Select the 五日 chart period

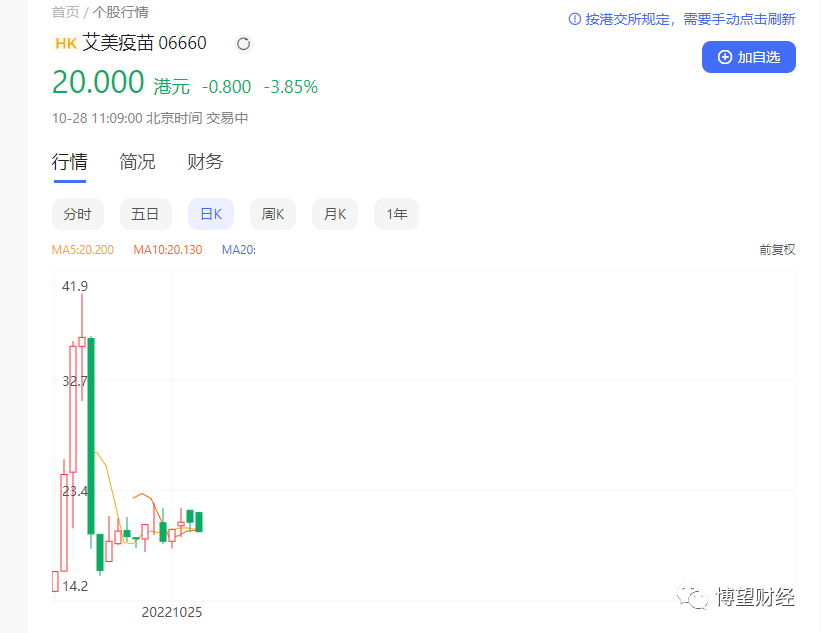(146, 214)
